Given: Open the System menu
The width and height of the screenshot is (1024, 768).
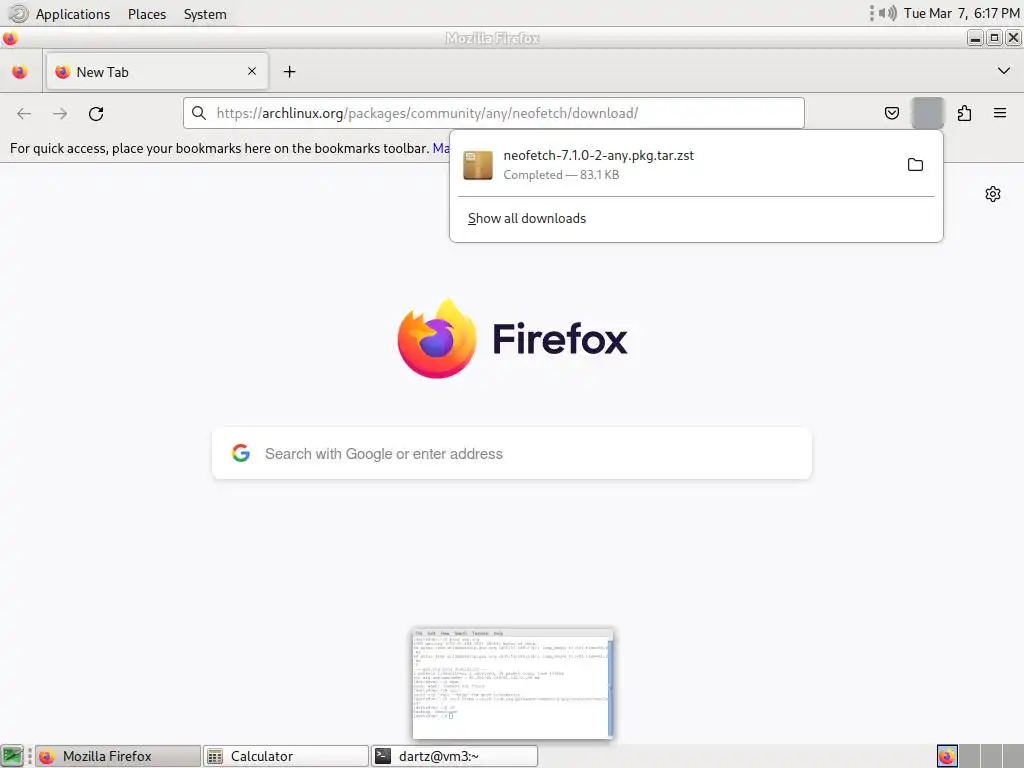Looking at the screenshot, I should tap(205, 14).
